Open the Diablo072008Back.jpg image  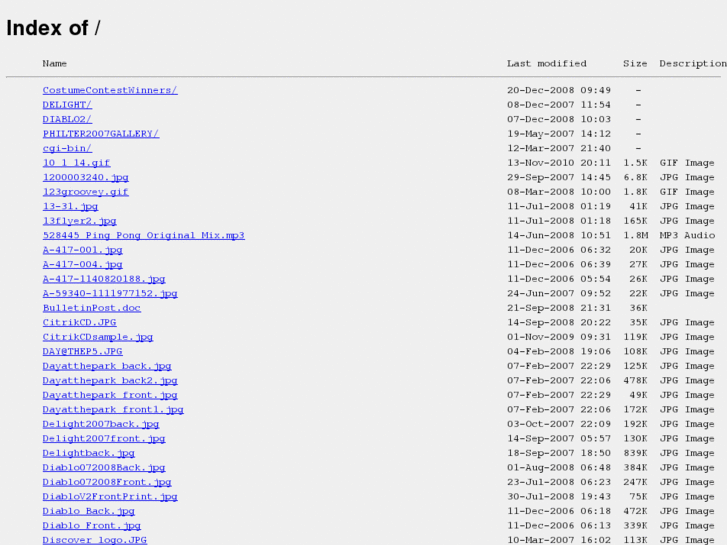click(x=104, y=468)
